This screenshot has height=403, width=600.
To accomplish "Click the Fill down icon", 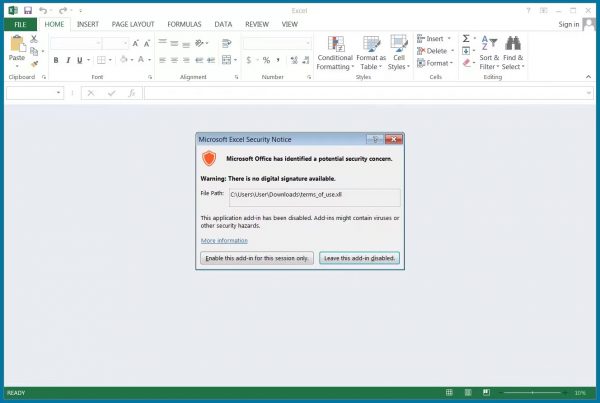I will (x=466, y=51).
